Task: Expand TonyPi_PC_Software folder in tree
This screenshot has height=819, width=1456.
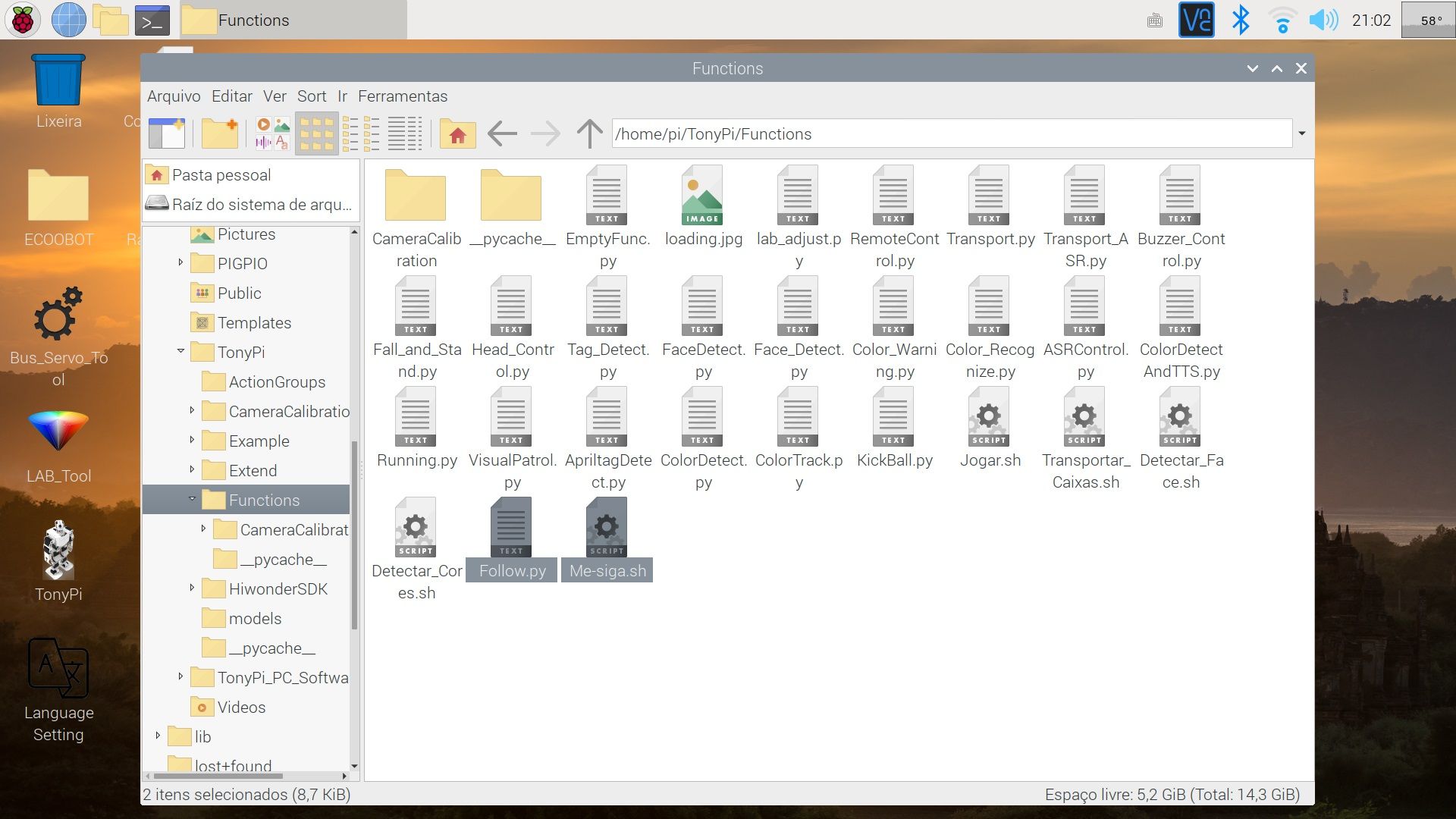Action: 180,676
